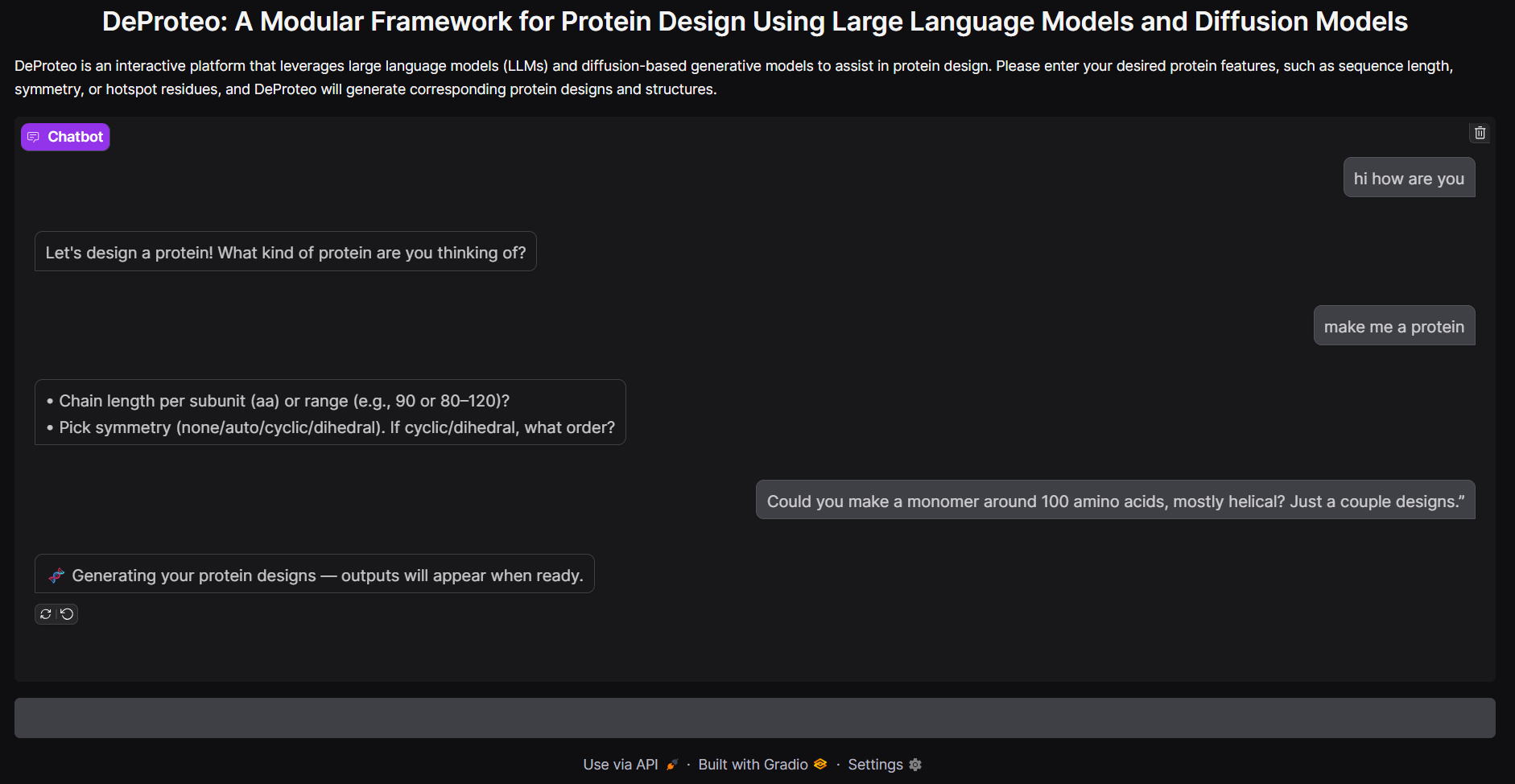Click the rocket icon beside Use via API
Viewport: 1515px width, 784px height.
(x=672, y=765)
